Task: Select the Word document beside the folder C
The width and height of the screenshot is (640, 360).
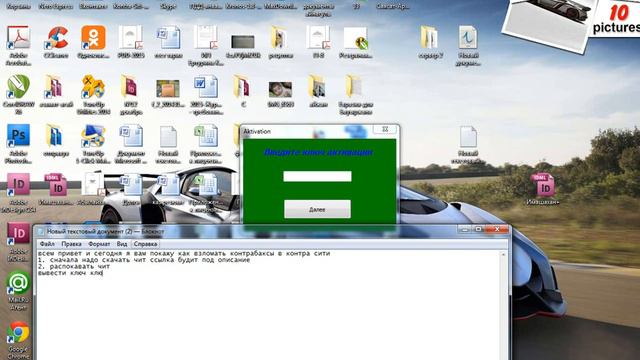Action: point(206,88)
